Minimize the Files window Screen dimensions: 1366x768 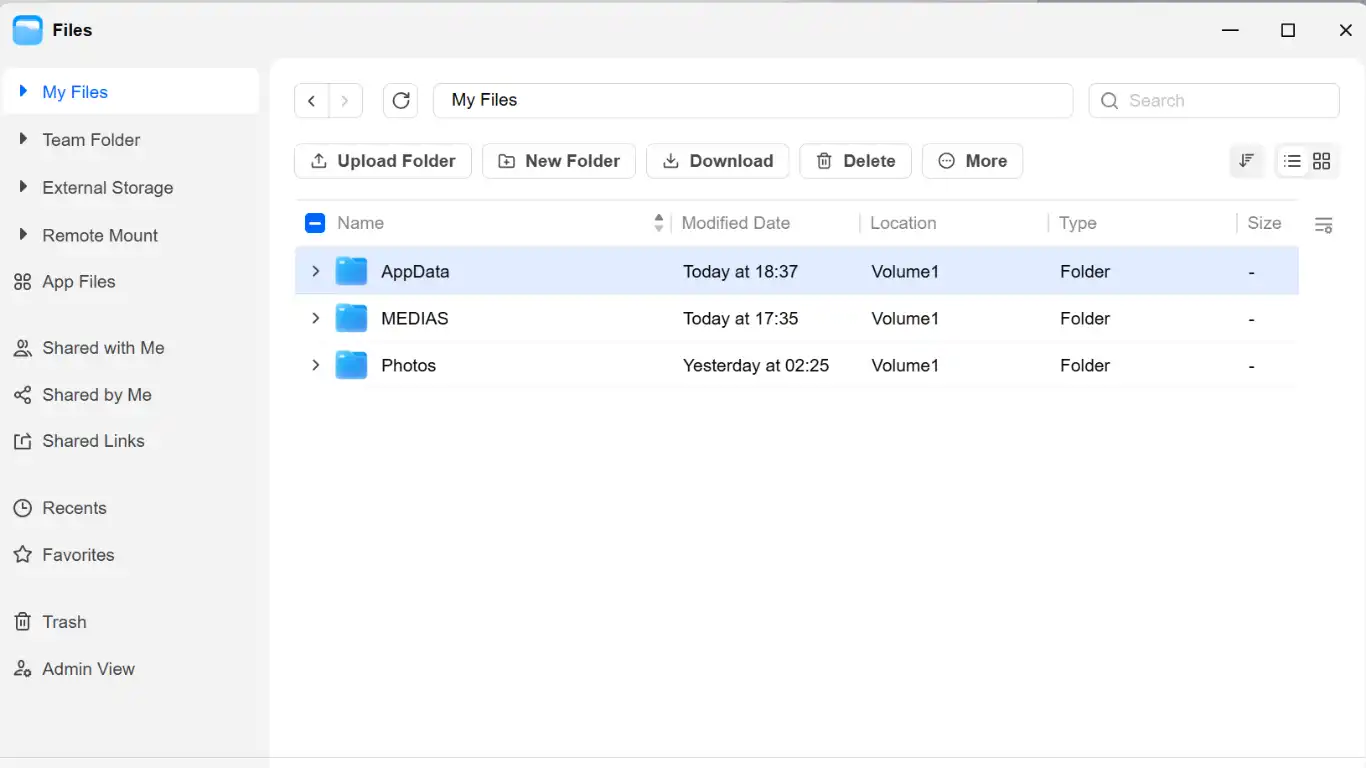pyautogui.click(x=1231, y=30)
